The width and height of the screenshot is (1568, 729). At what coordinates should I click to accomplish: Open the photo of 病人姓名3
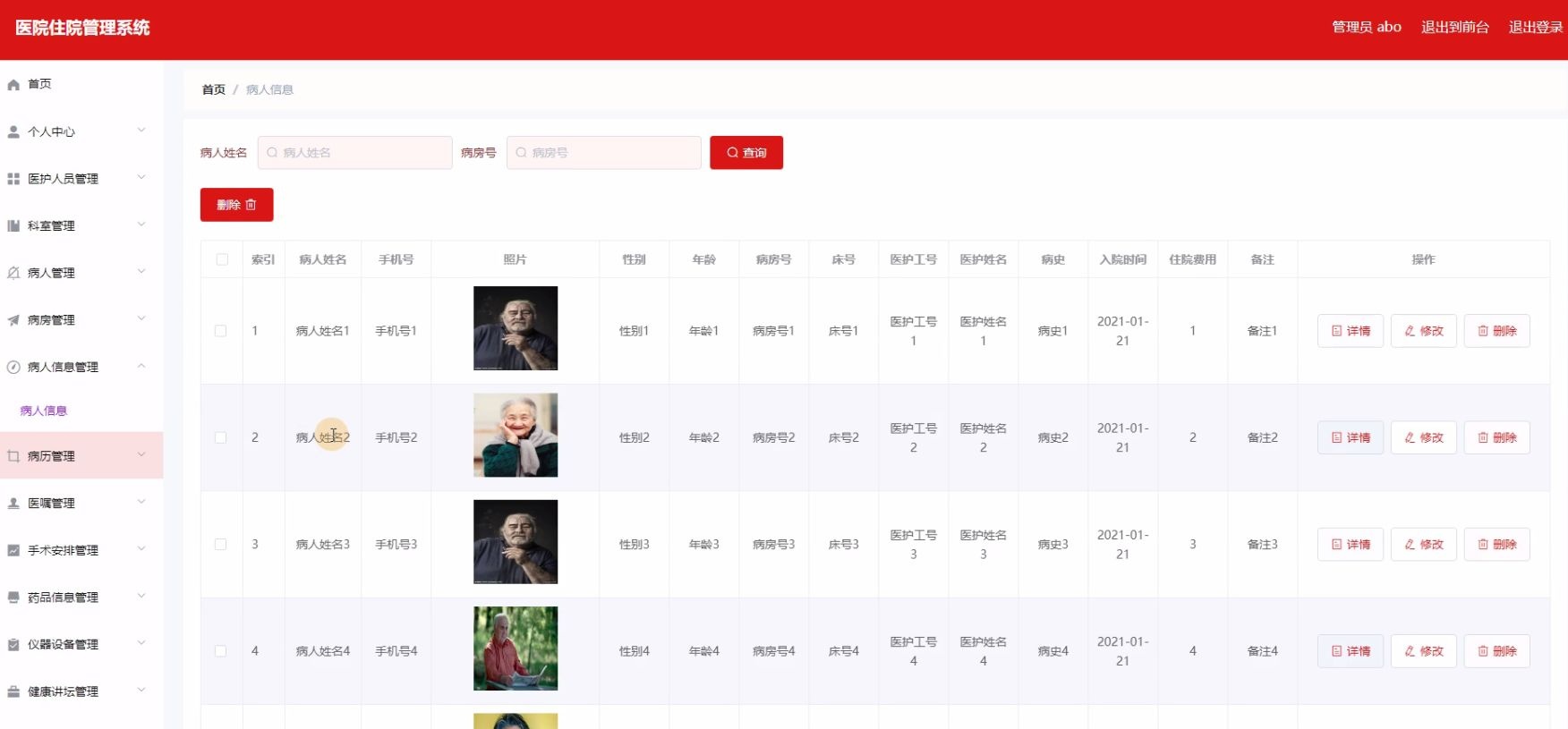pos(516,542)
